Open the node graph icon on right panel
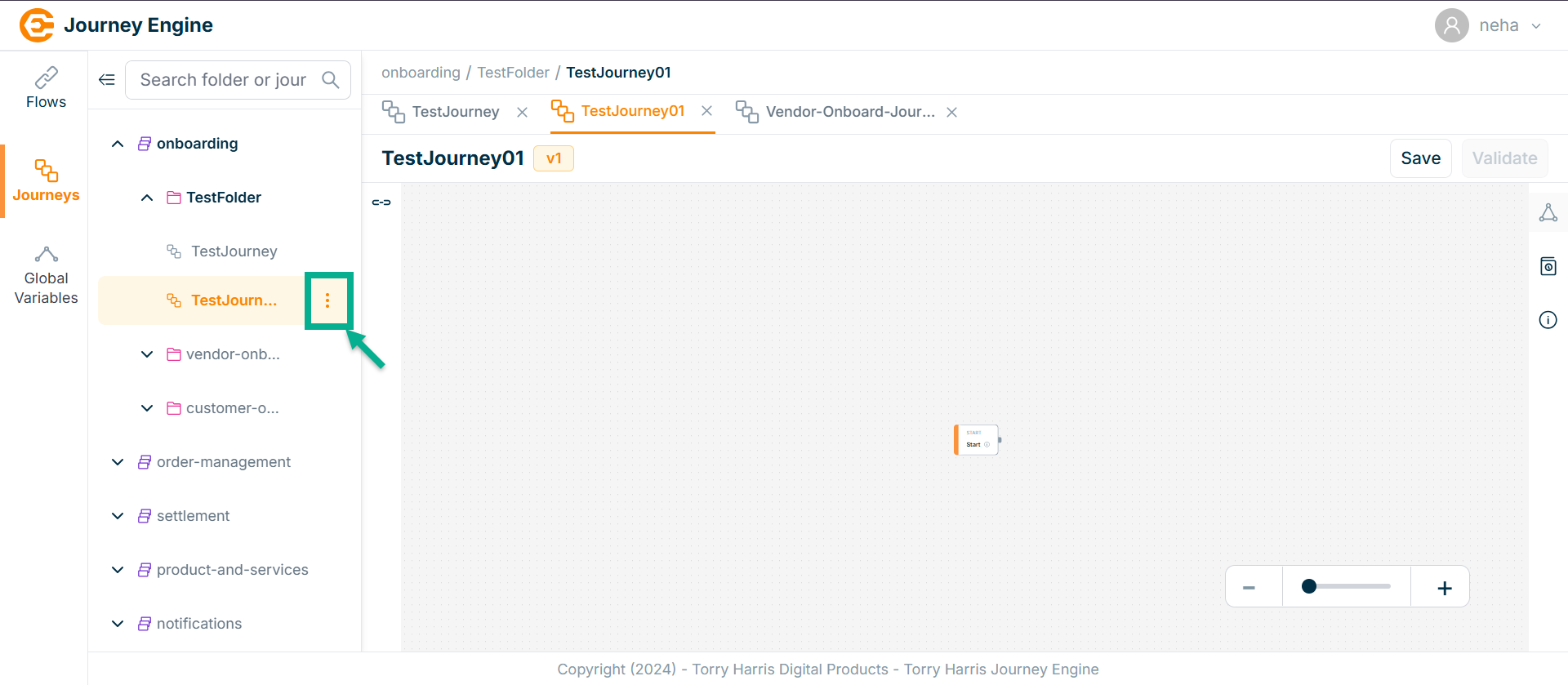 [1548, 213]
